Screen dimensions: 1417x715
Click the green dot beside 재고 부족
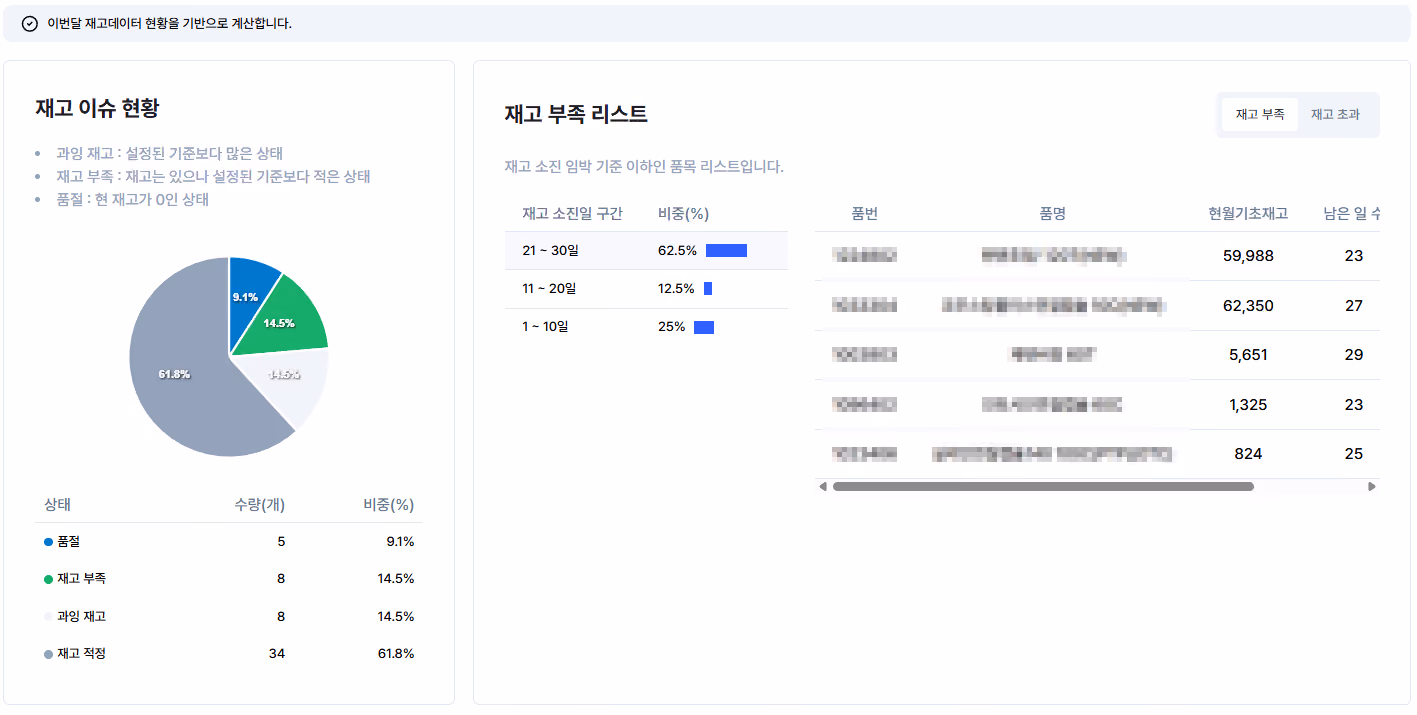tap(48, 579)
